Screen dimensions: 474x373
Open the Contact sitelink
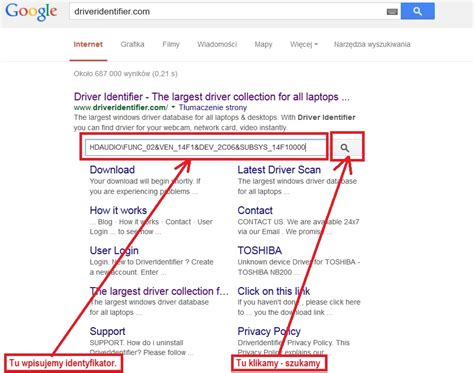pos(255,210)
